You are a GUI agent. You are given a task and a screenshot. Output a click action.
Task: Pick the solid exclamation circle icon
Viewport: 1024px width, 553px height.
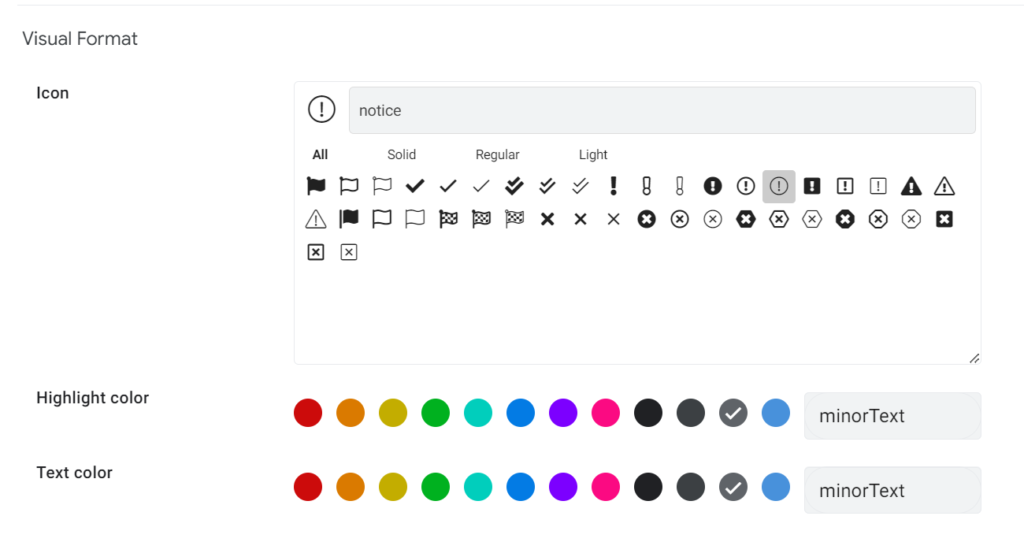(x=712, y=186)
